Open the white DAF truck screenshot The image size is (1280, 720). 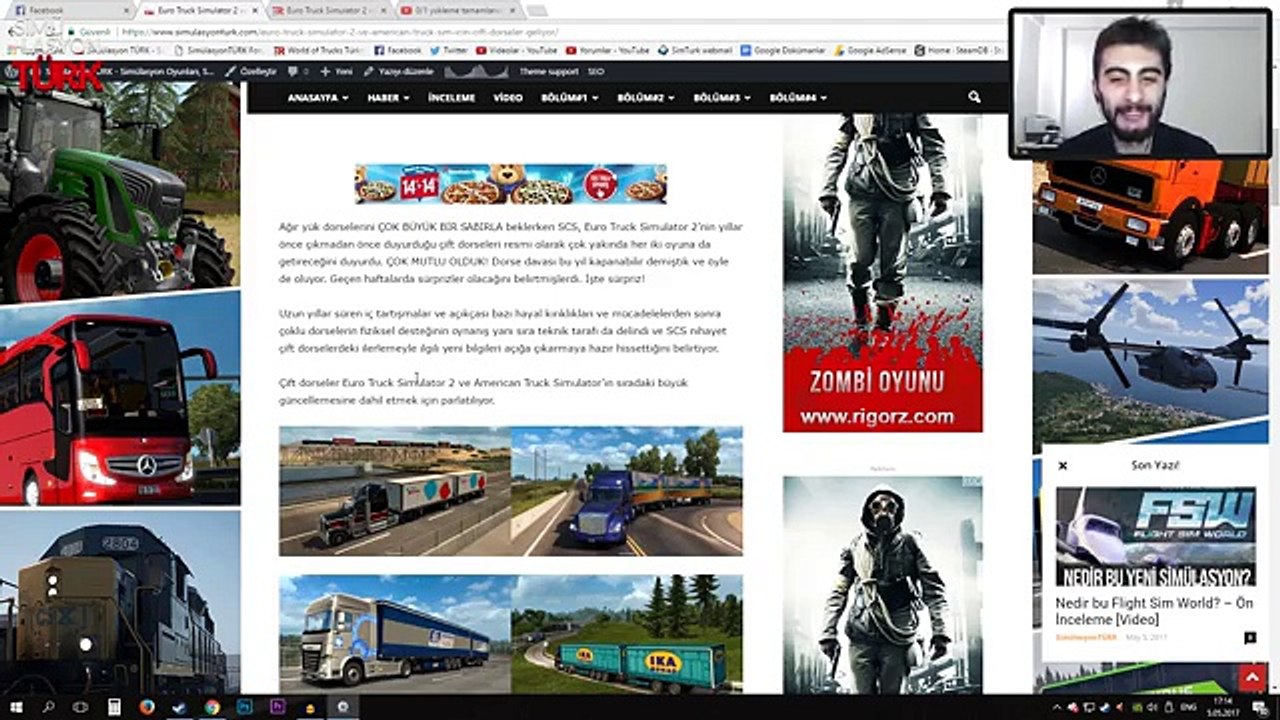[x=395, y=634]
